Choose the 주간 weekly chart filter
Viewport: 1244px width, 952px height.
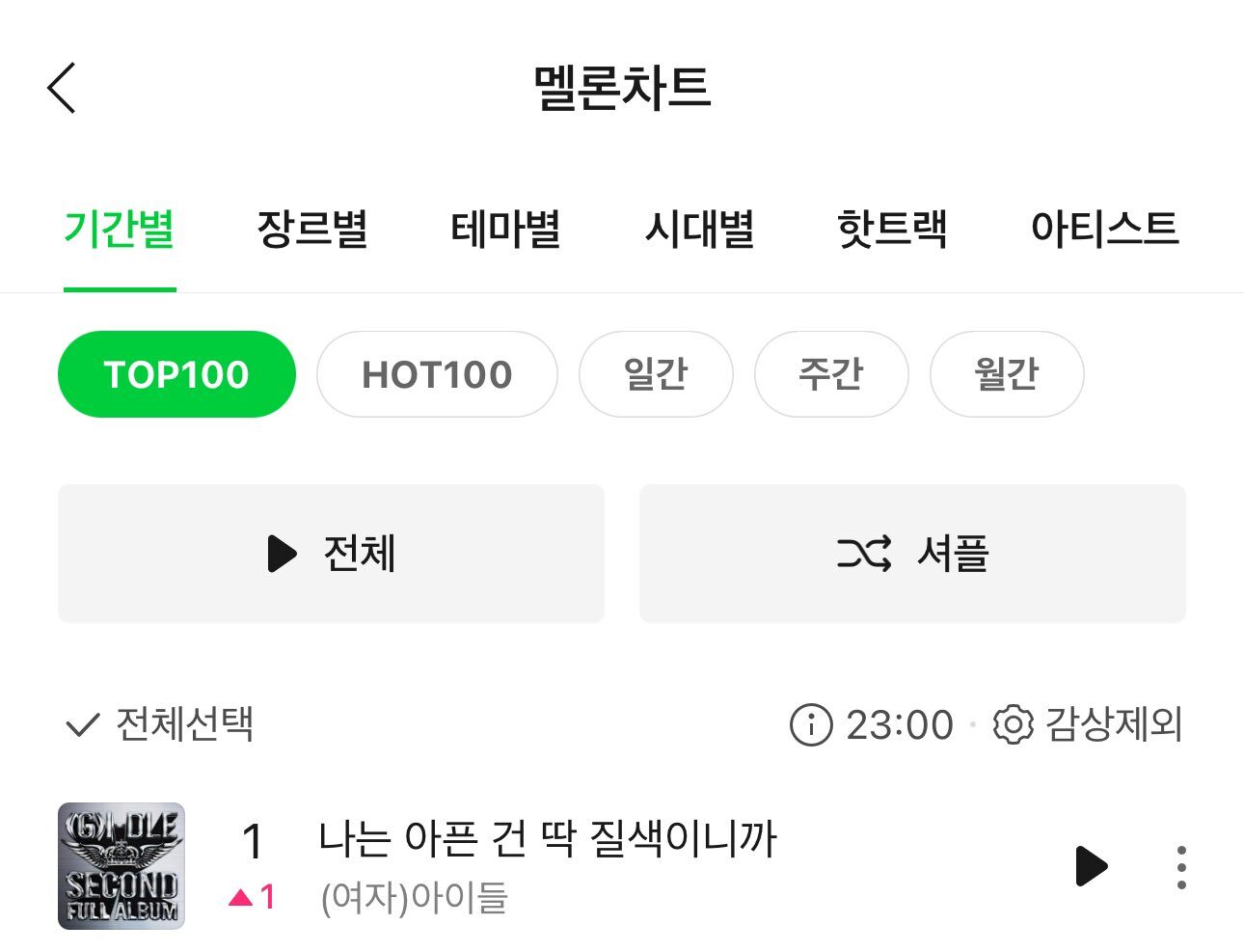point(831,374)
